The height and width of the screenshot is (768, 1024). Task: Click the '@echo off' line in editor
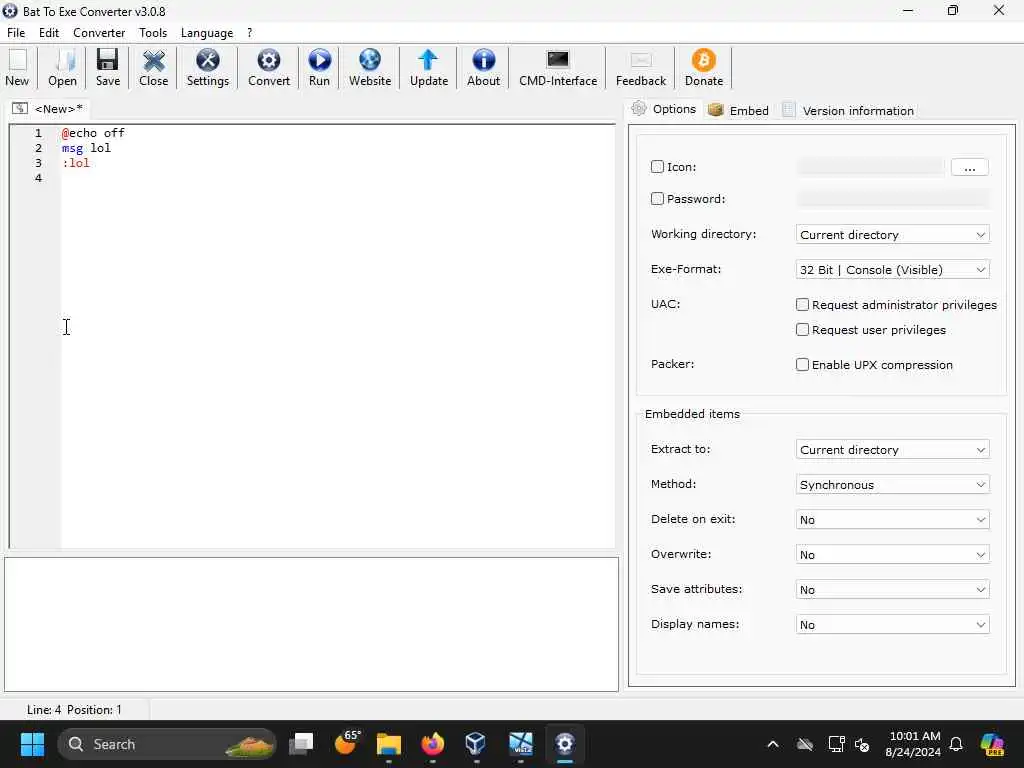(x=93, y=133)
